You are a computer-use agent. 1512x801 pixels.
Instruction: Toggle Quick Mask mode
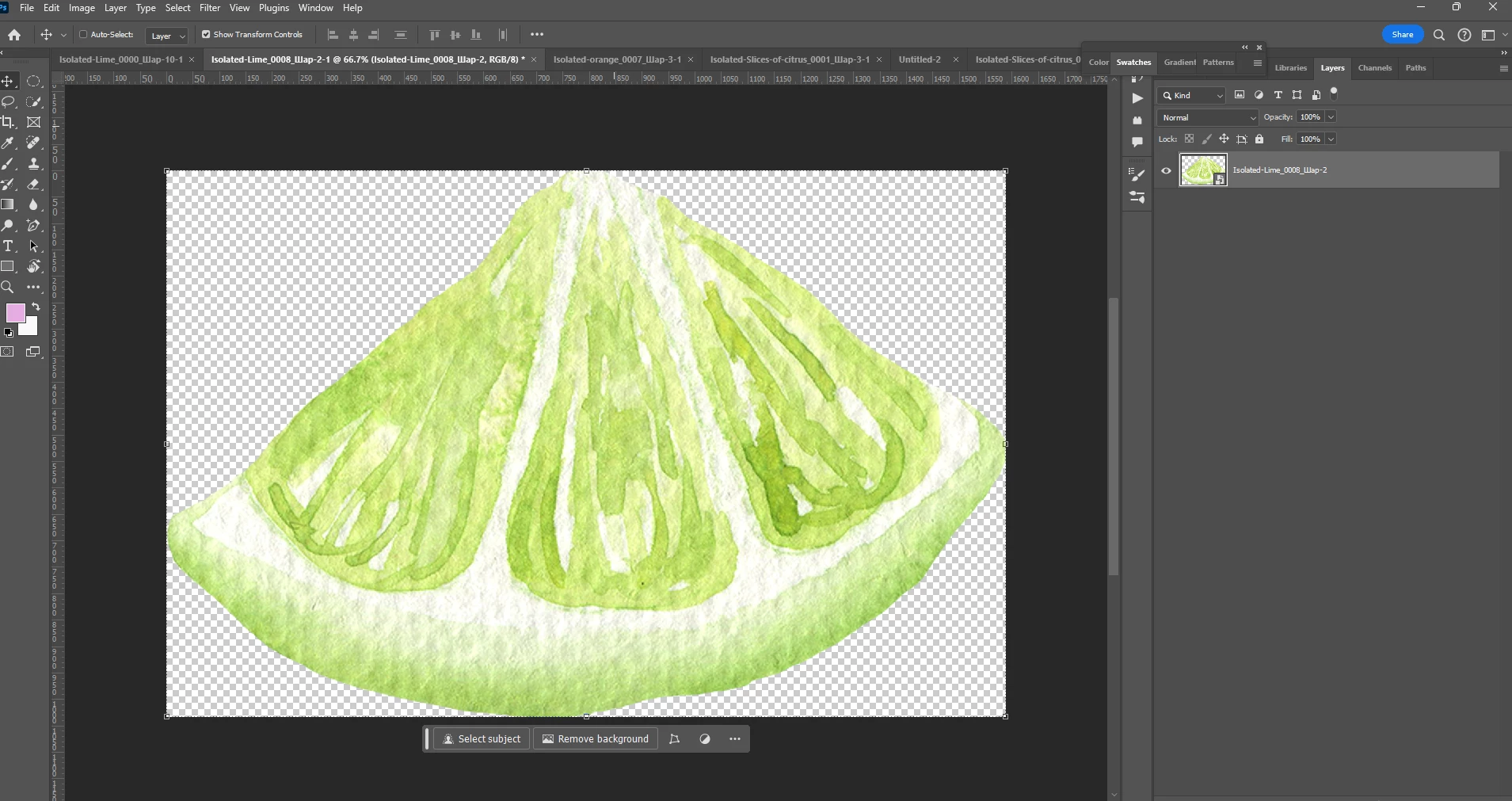pyautogui.click(x=8, y=352)
